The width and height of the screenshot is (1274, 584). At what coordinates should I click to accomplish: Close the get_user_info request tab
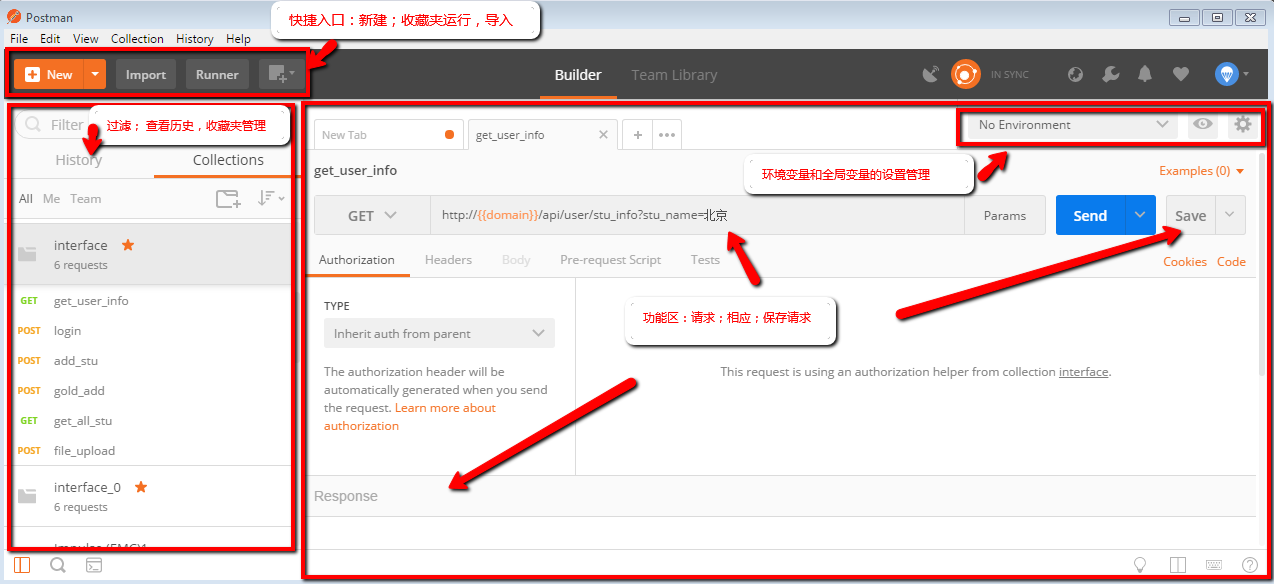pos(603,134)
